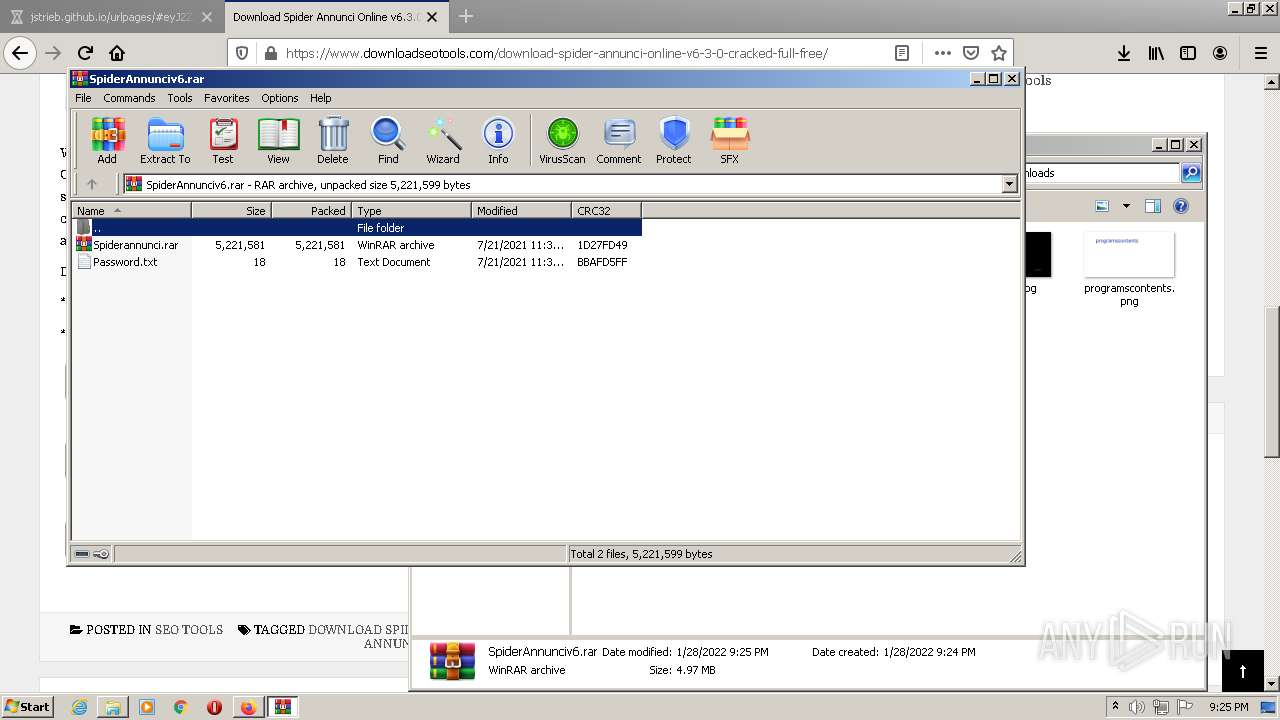
Task: Sort by the Name column header
Action: click(x=132, y=210)
